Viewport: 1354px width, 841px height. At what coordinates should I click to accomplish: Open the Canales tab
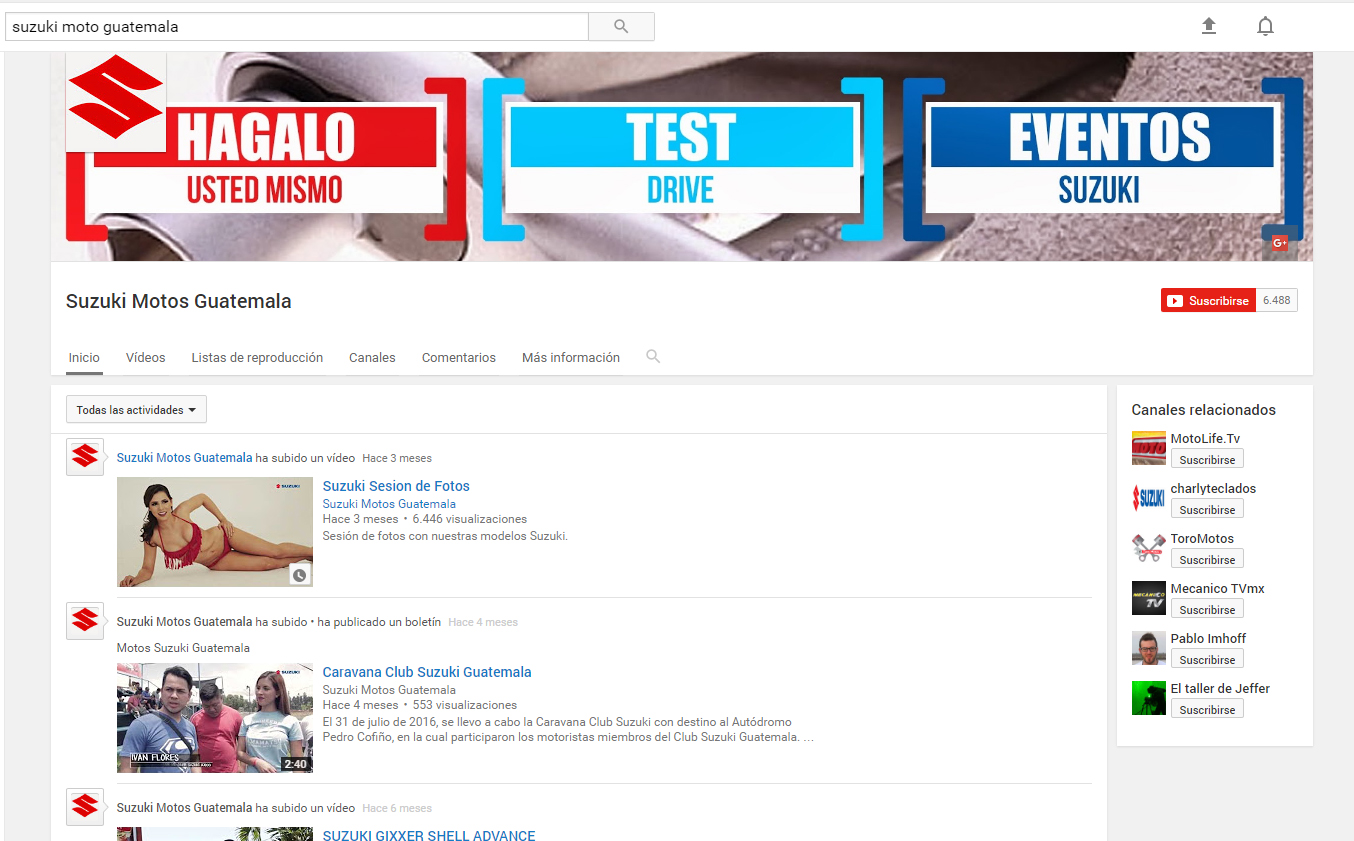click(372, 357)
